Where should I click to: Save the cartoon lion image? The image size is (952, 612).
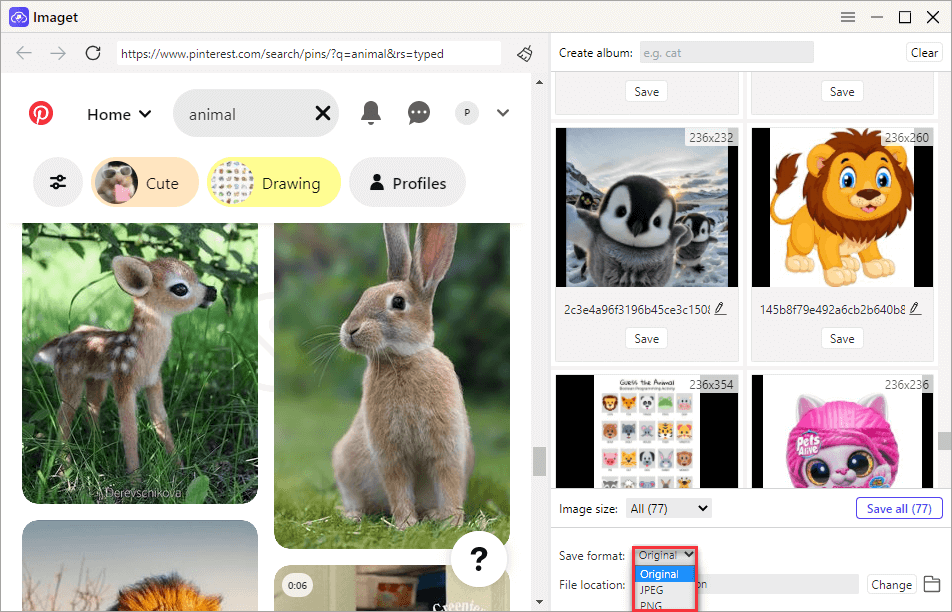[x=842, y=339]
